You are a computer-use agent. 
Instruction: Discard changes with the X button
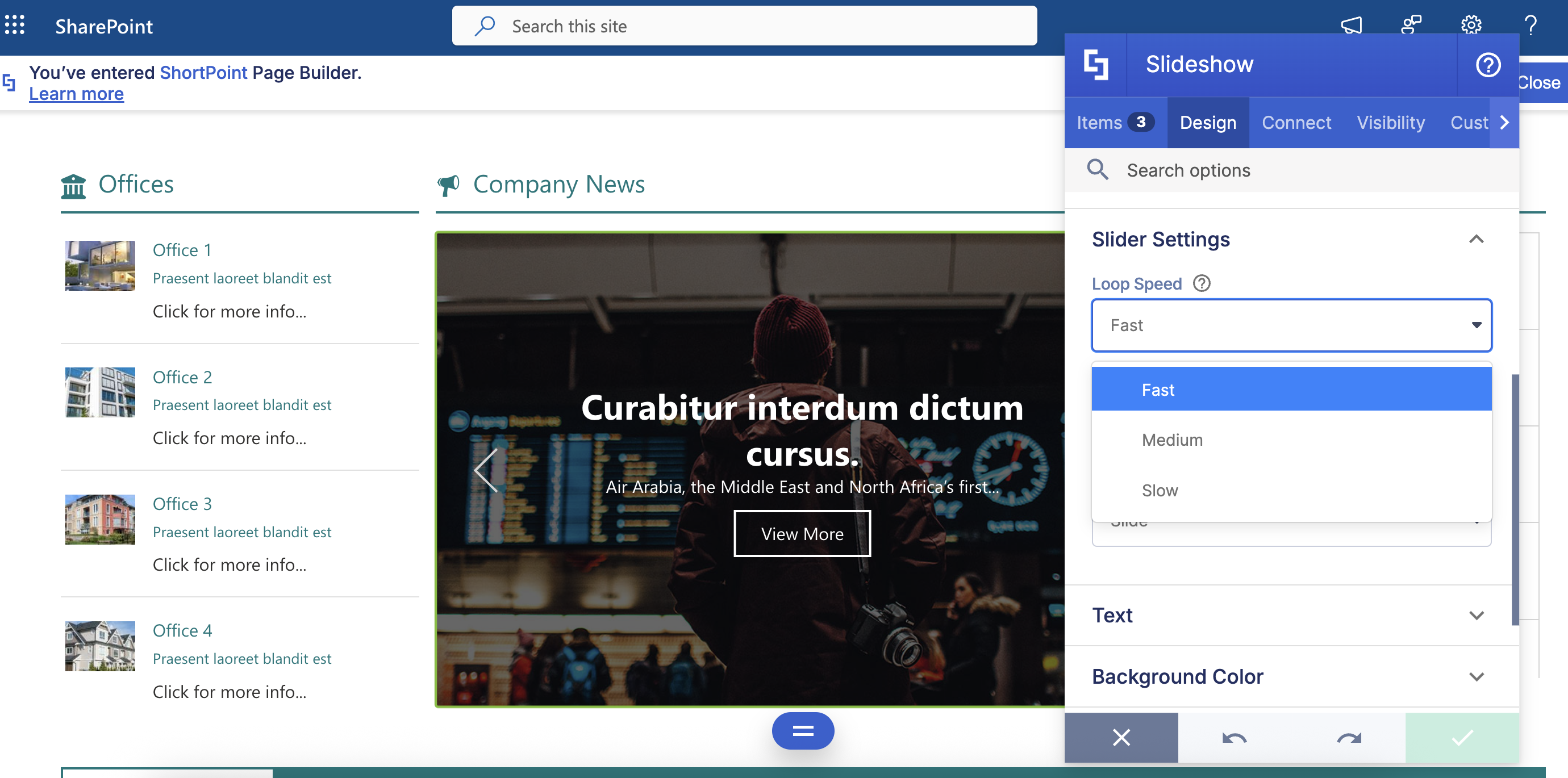1120,738
